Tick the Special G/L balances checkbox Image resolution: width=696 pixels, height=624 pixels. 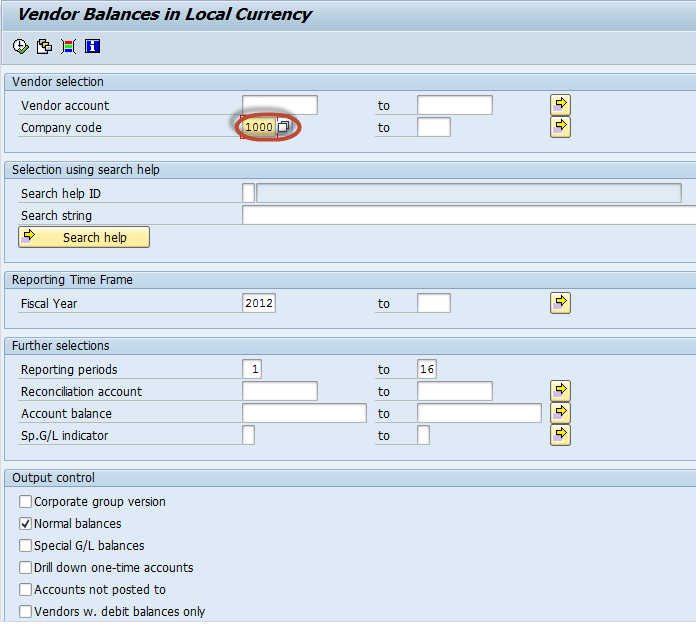[25, 546]
